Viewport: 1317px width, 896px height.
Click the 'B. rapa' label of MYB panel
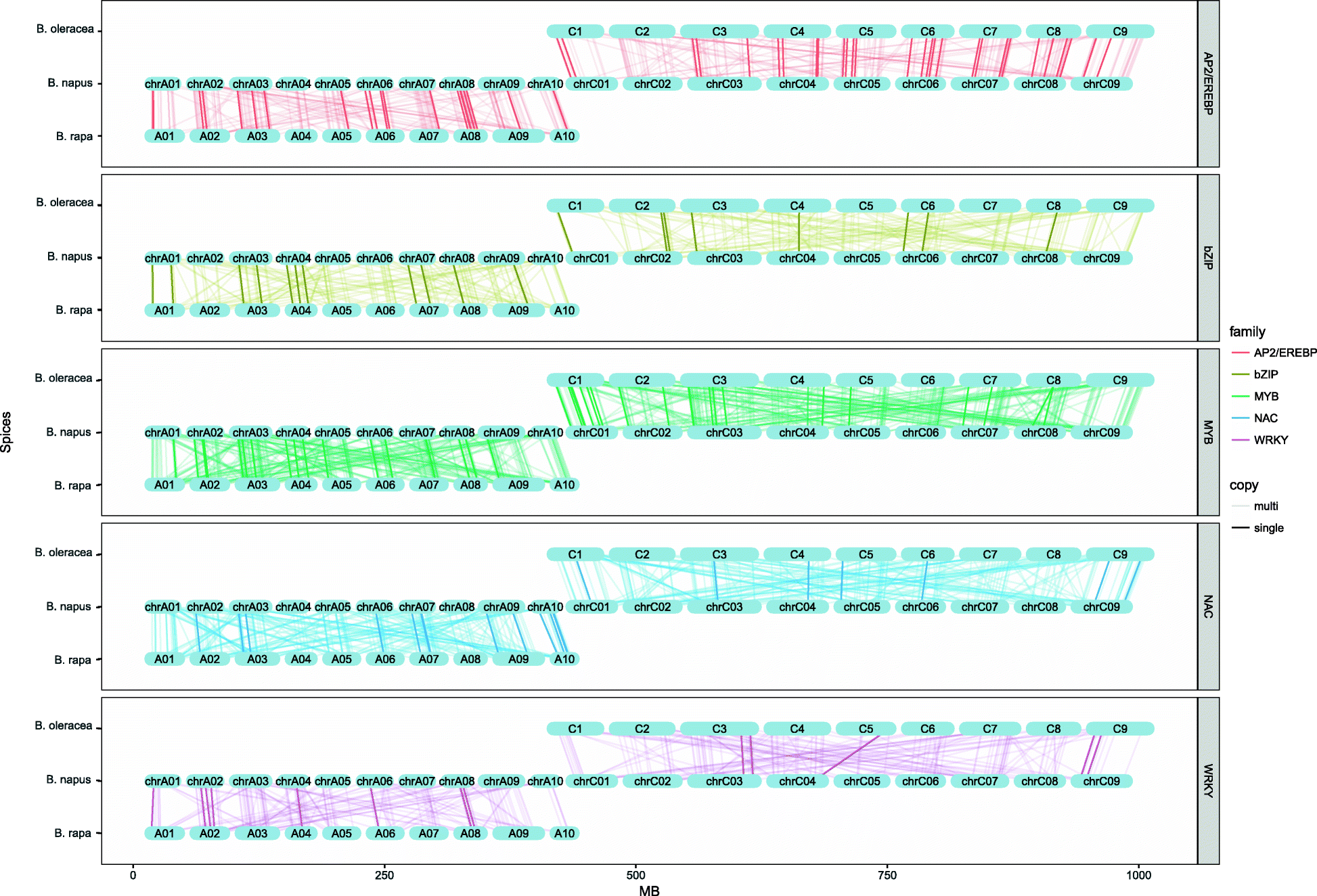72,485
